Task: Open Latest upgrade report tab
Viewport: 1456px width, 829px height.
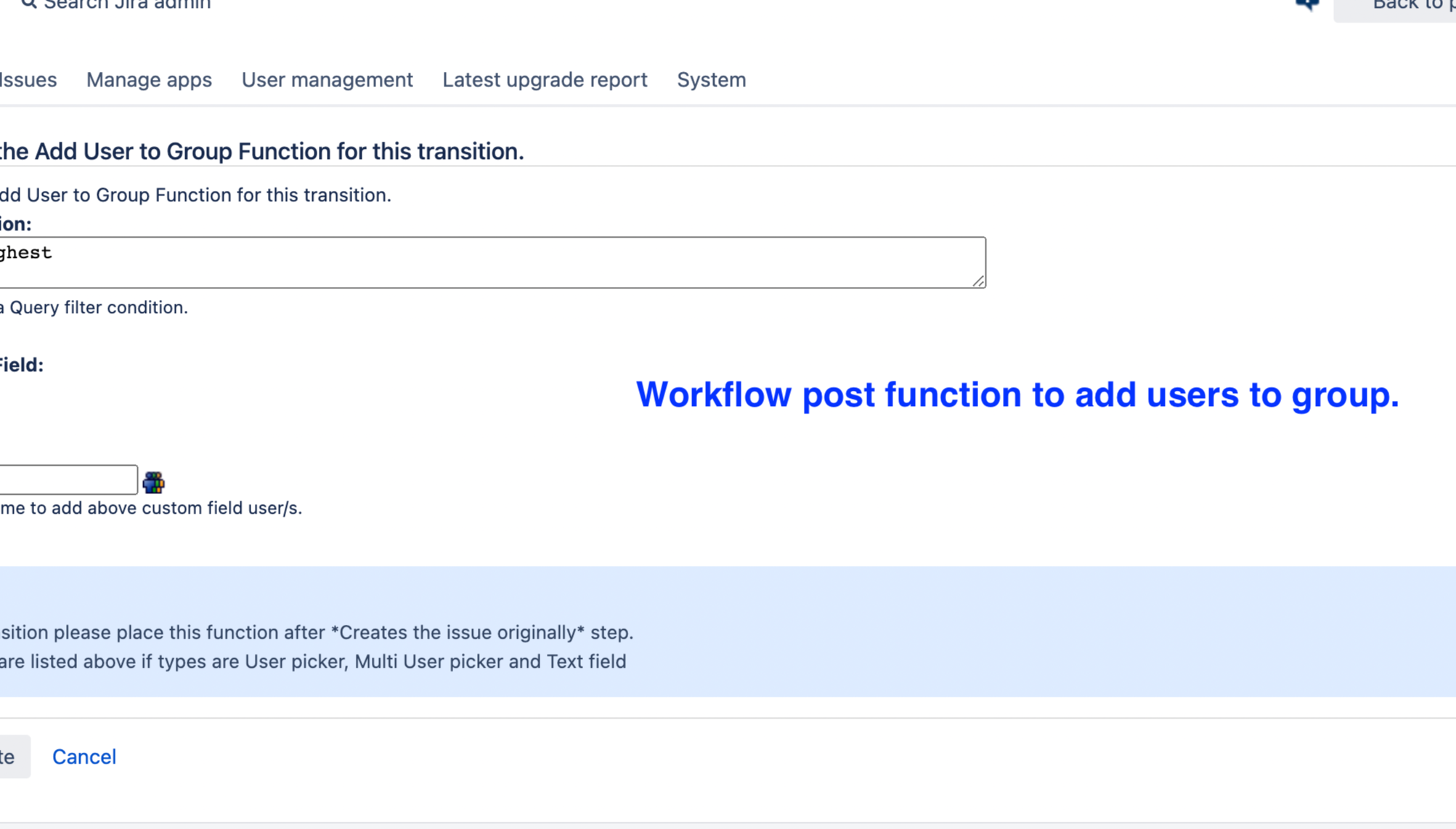Action: pos(545,79)
